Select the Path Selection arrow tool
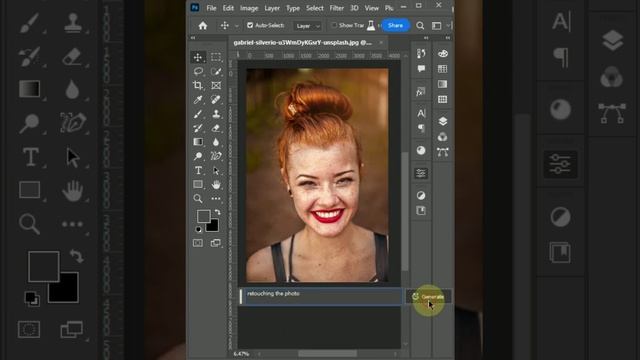Image resolution: width=640 pixels, height=360 pixels. [x=216, y=171]
